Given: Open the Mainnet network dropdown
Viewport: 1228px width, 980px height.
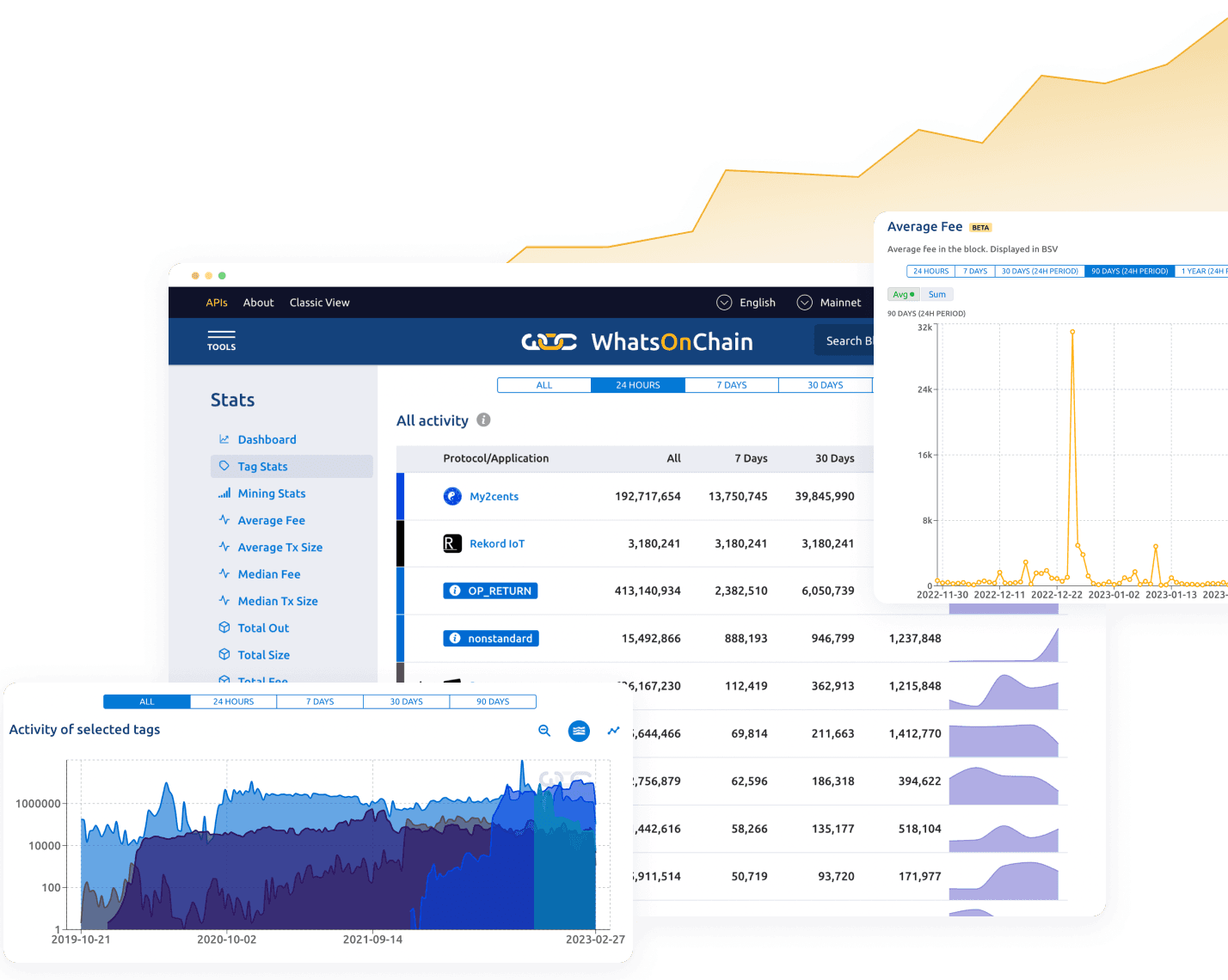Looking at the screenshot, I should tap(829, 303).
